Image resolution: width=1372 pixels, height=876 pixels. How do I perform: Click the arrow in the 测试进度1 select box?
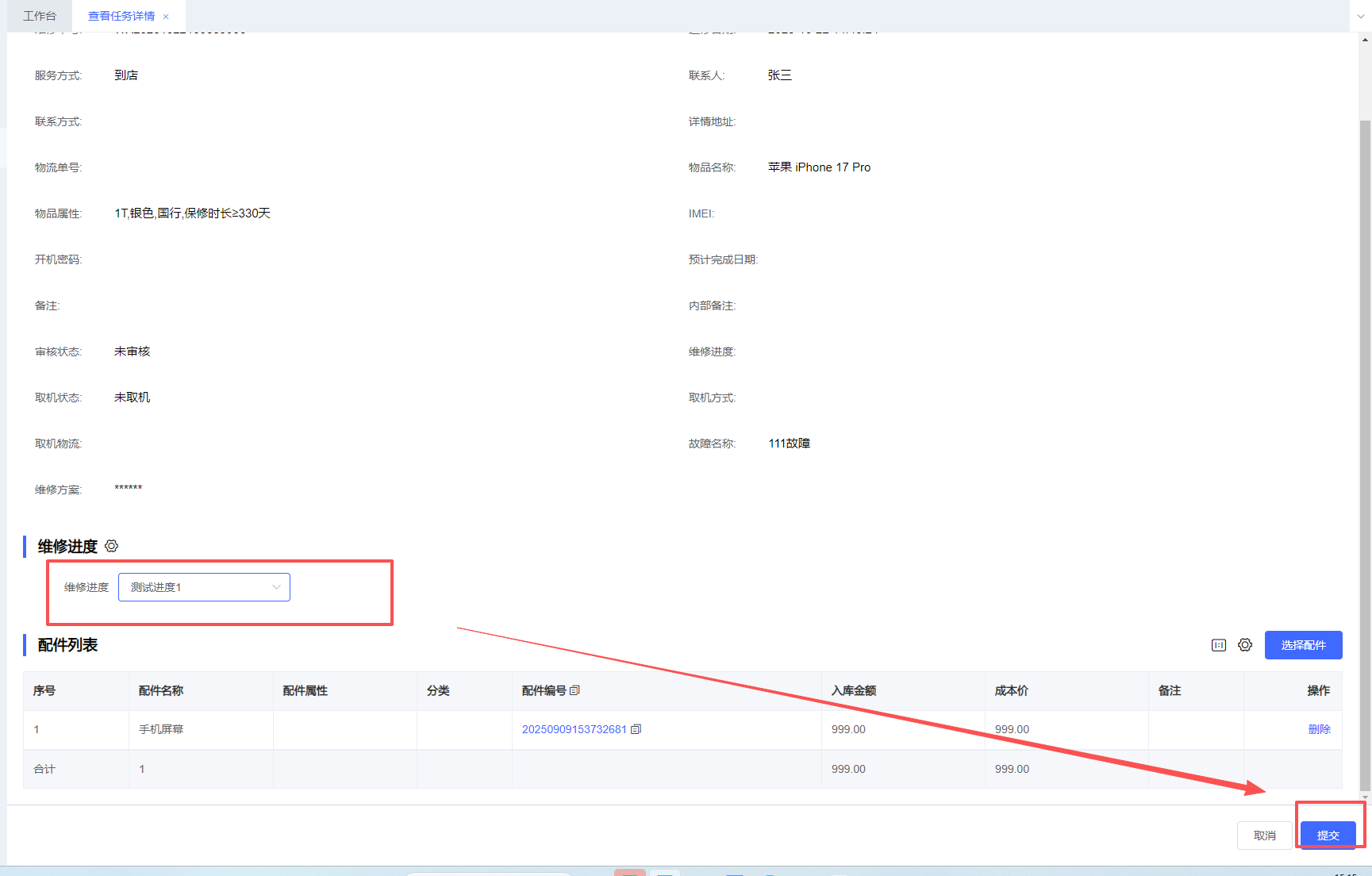coord(276,587)
